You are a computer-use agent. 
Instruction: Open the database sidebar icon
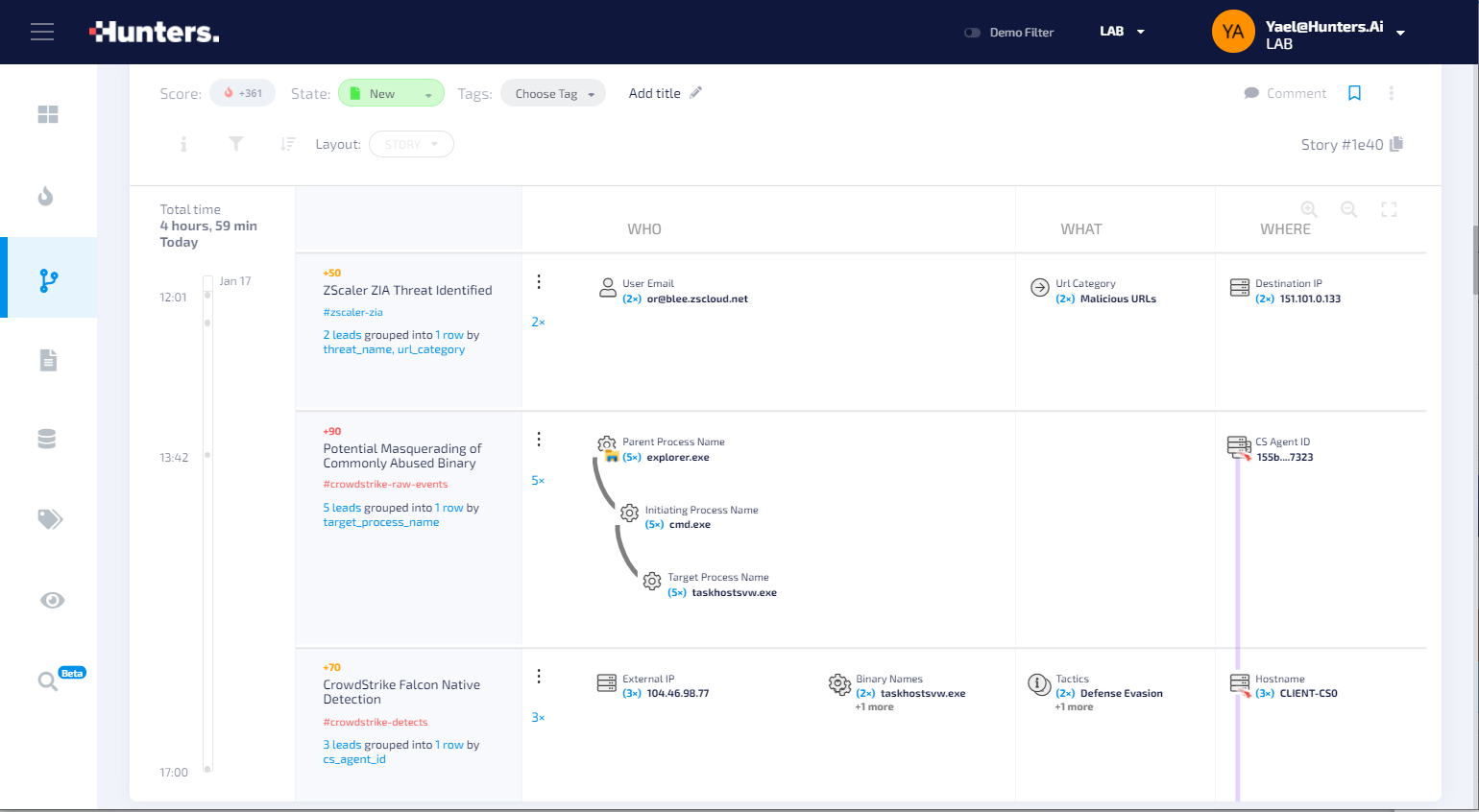coord(47,439)
